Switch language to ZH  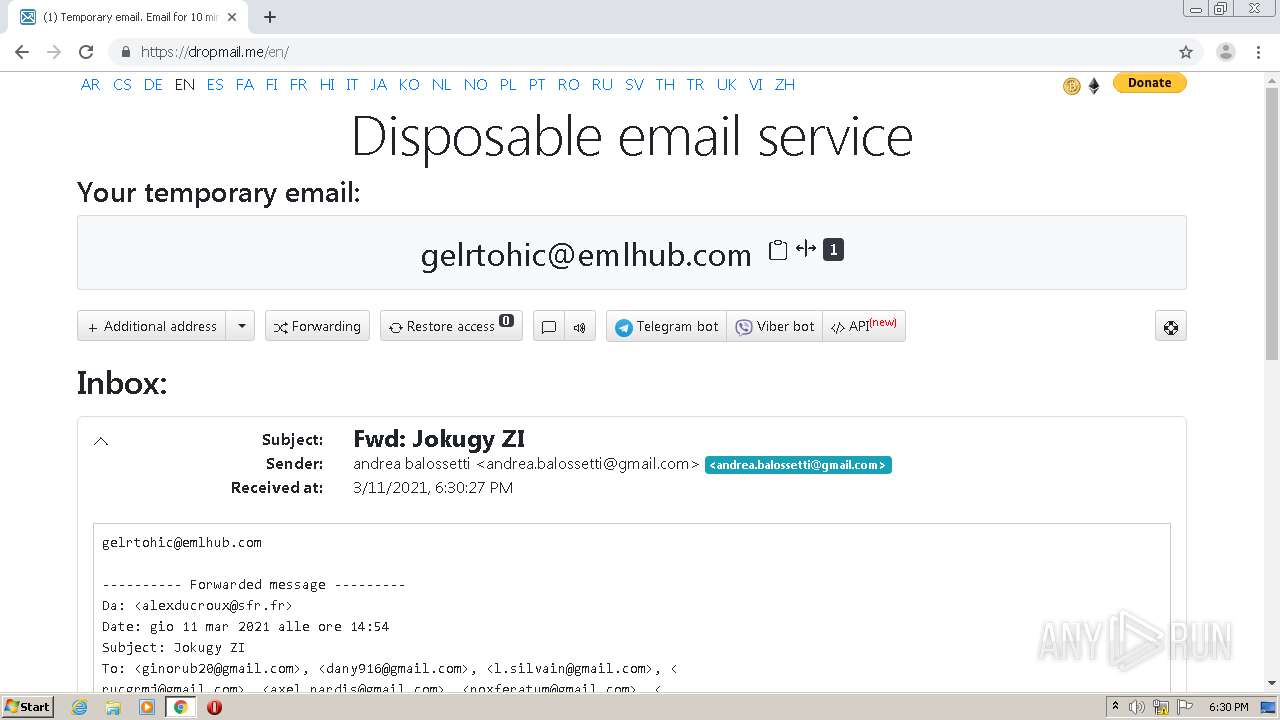click(x=785, y=85)
